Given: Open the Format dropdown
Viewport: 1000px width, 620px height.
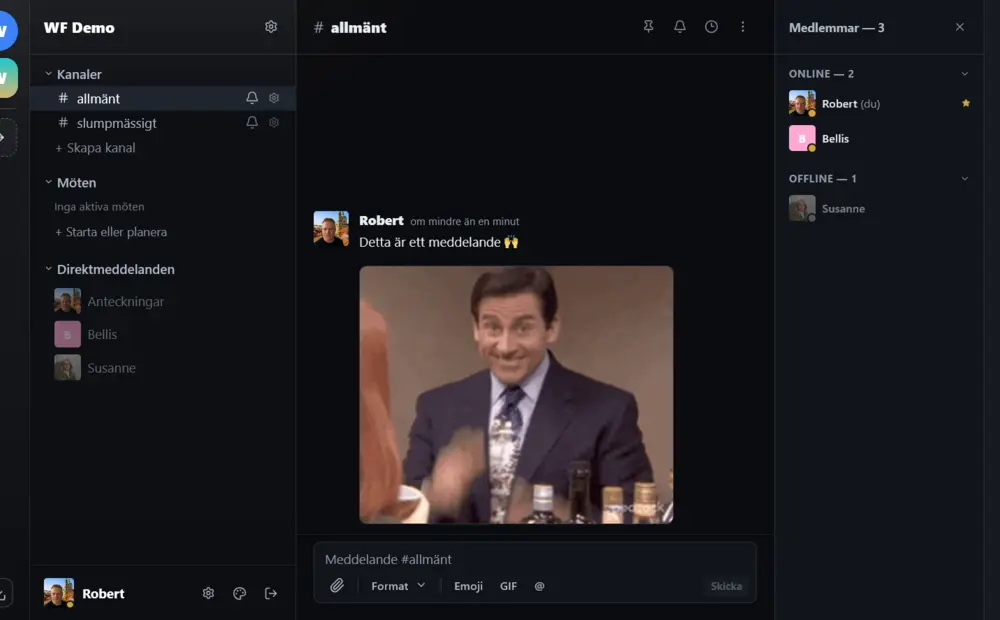Looking at the screenshot, I should coord(398,586).
